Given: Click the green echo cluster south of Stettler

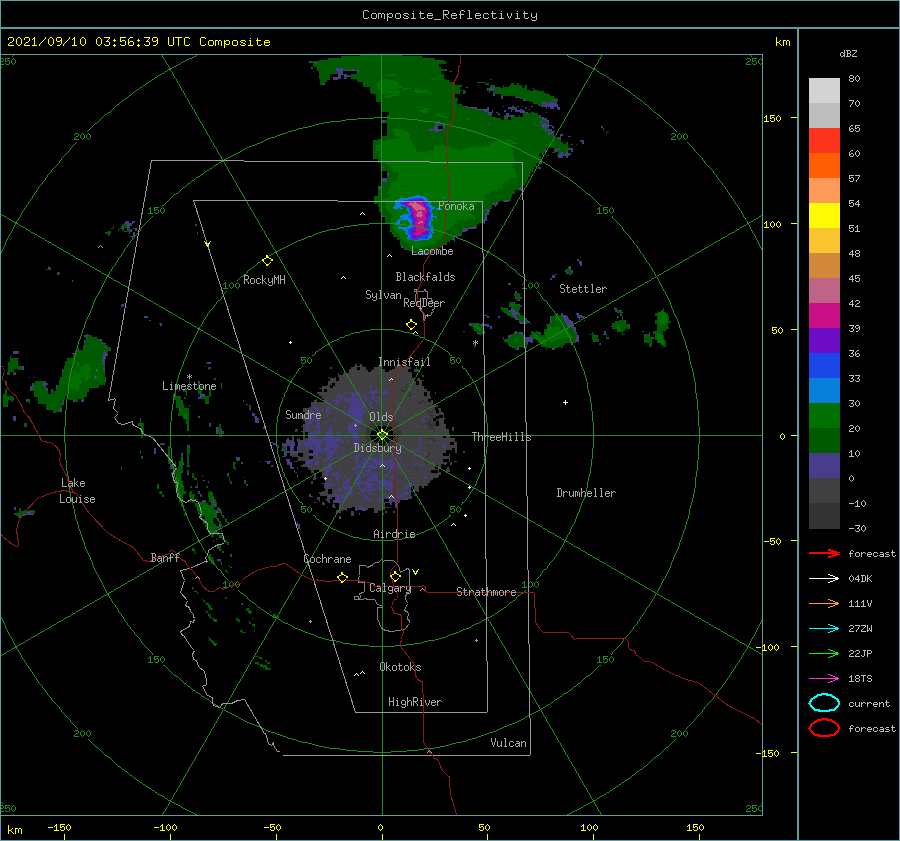Looking at the screenshot, I should [x=554, y=331].
